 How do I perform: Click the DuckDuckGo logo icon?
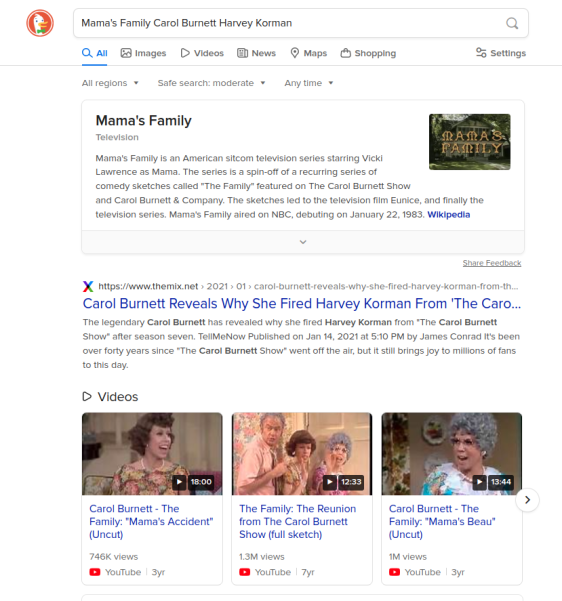[x=40, y=23]
